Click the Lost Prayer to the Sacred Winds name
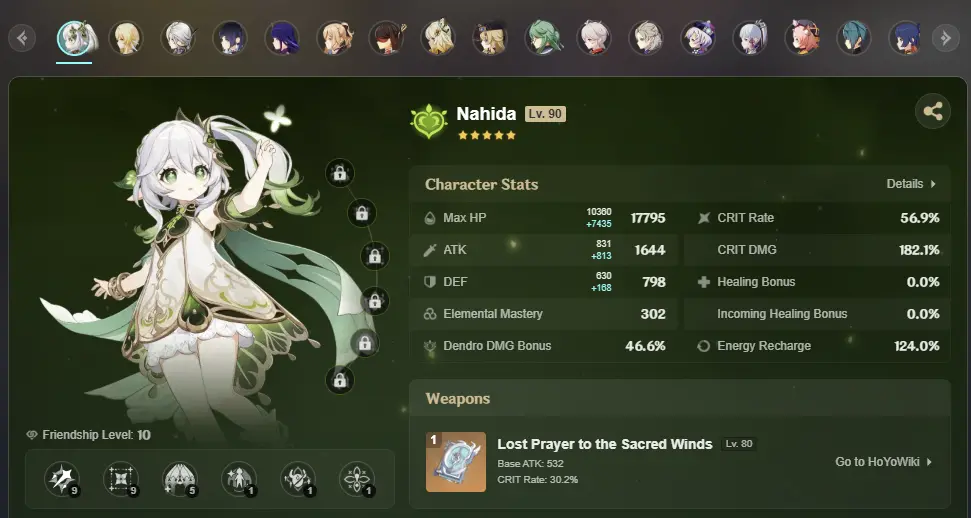Screen dimensions: 971x518 coord(605,444)
